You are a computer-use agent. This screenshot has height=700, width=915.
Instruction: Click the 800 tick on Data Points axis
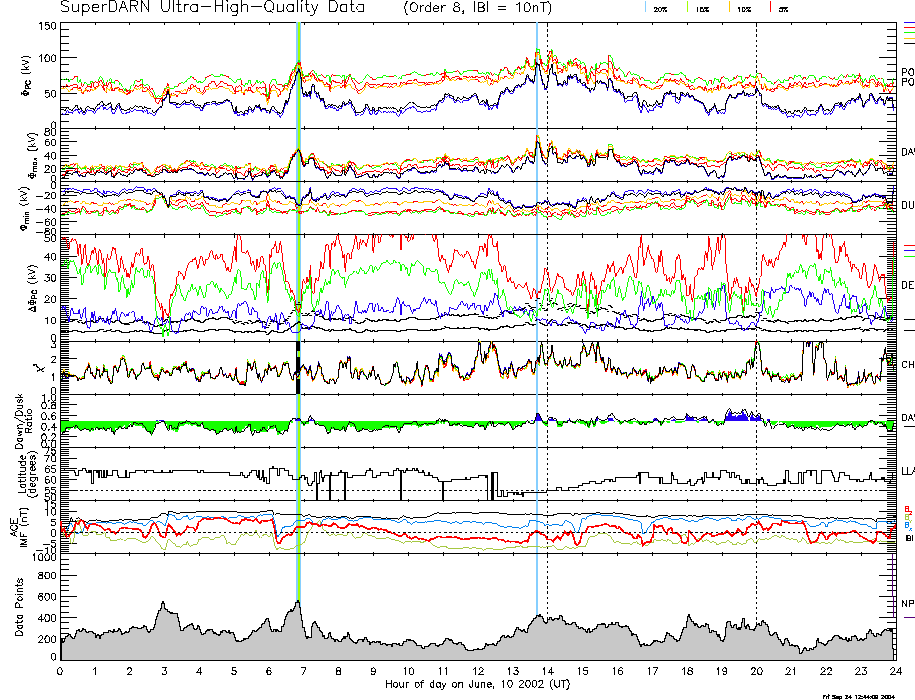coord(48,575)
